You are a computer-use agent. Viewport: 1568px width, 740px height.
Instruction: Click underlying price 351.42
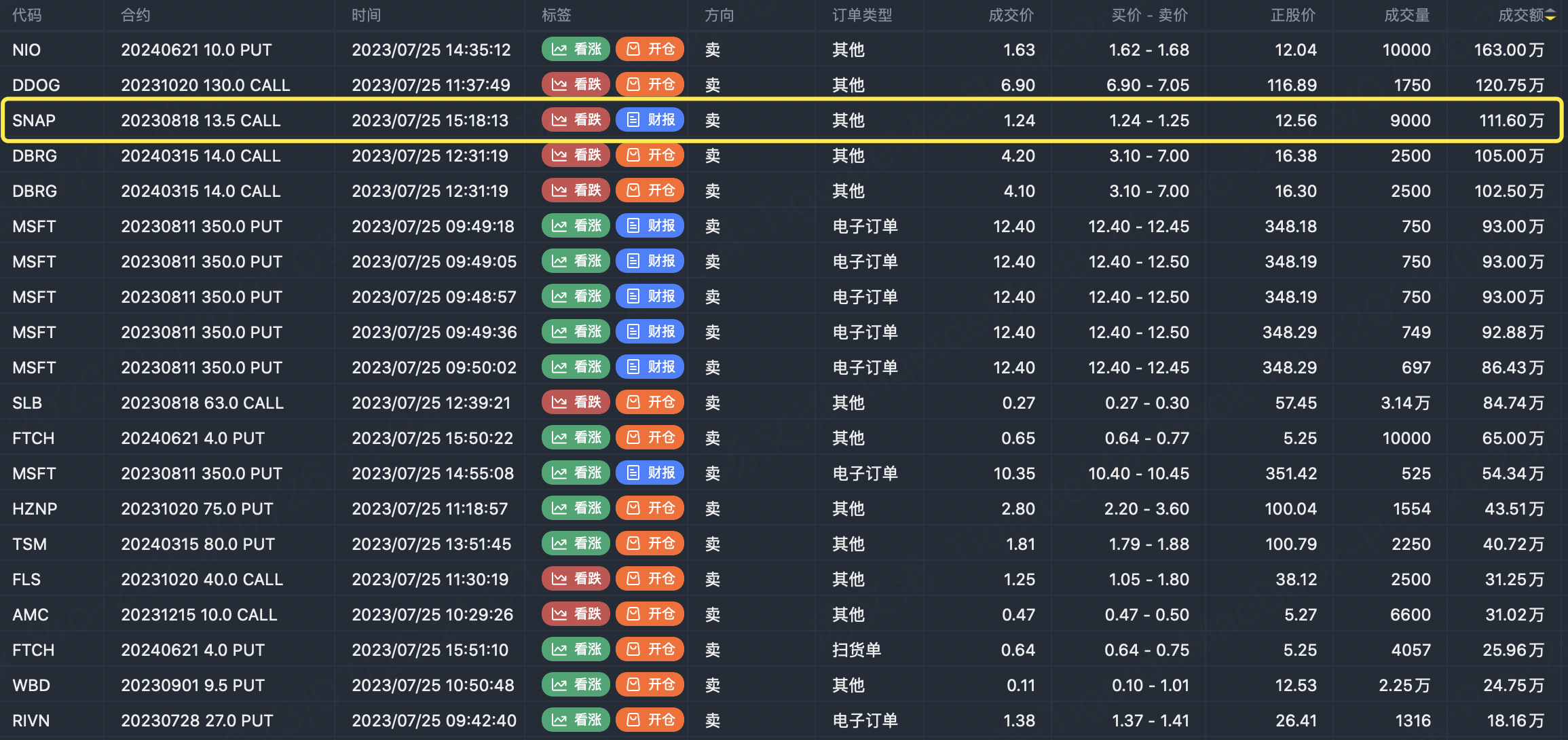(1291, 473)
